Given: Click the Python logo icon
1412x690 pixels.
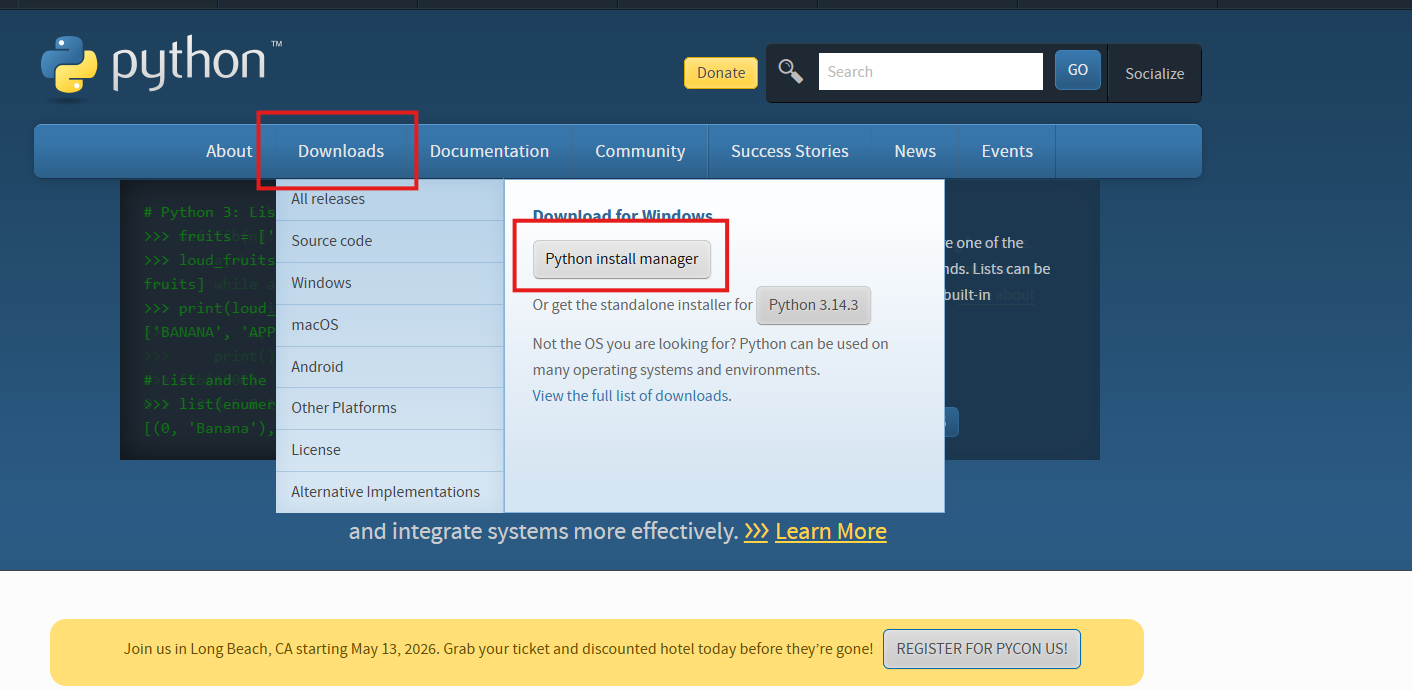Looking at the screenshot, I should coord(69,67).
